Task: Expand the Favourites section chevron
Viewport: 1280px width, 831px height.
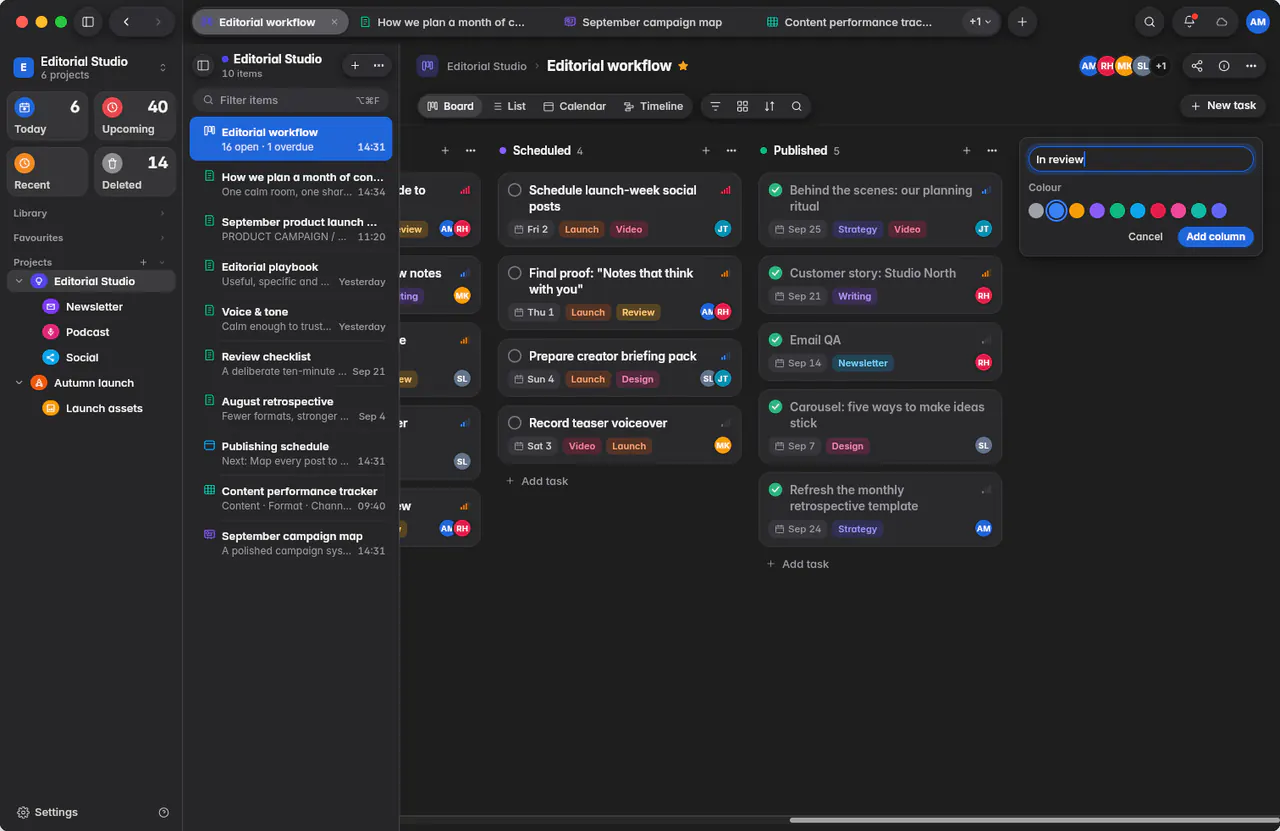Action: 162,238
